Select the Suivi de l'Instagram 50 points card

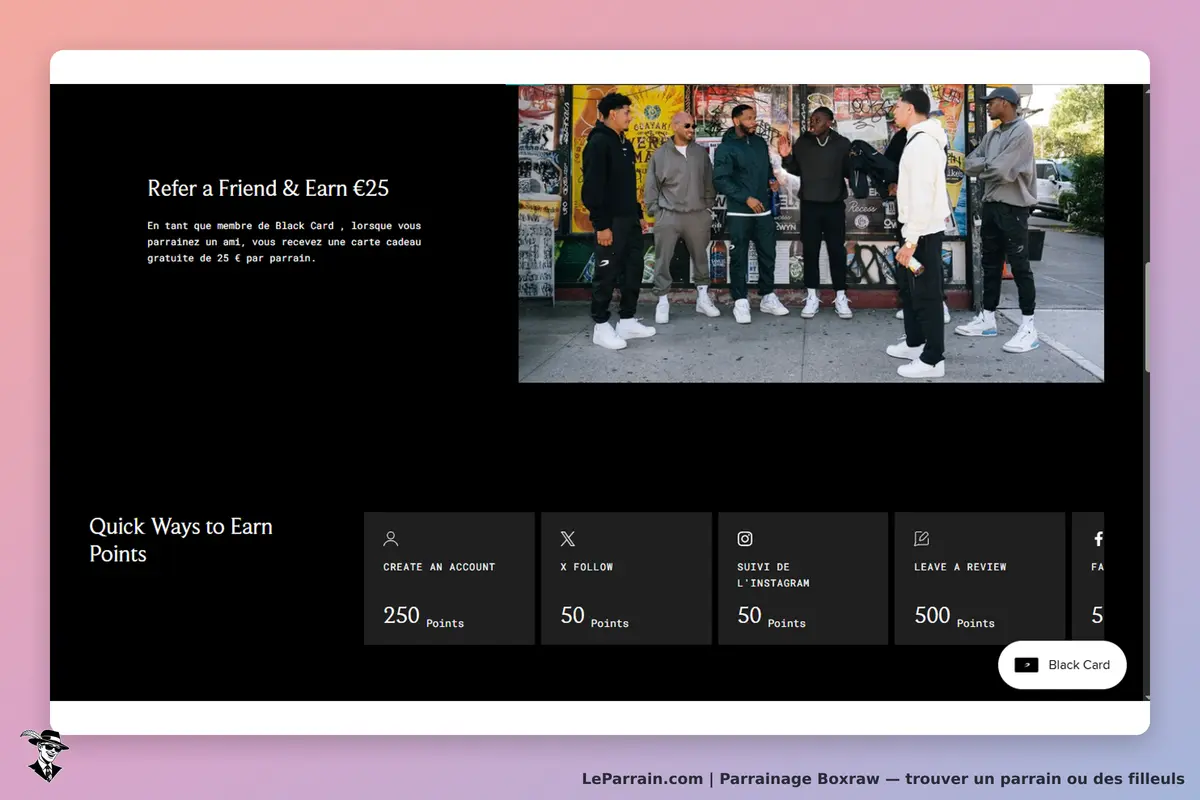pyautogui.click(x=803, y=579)
